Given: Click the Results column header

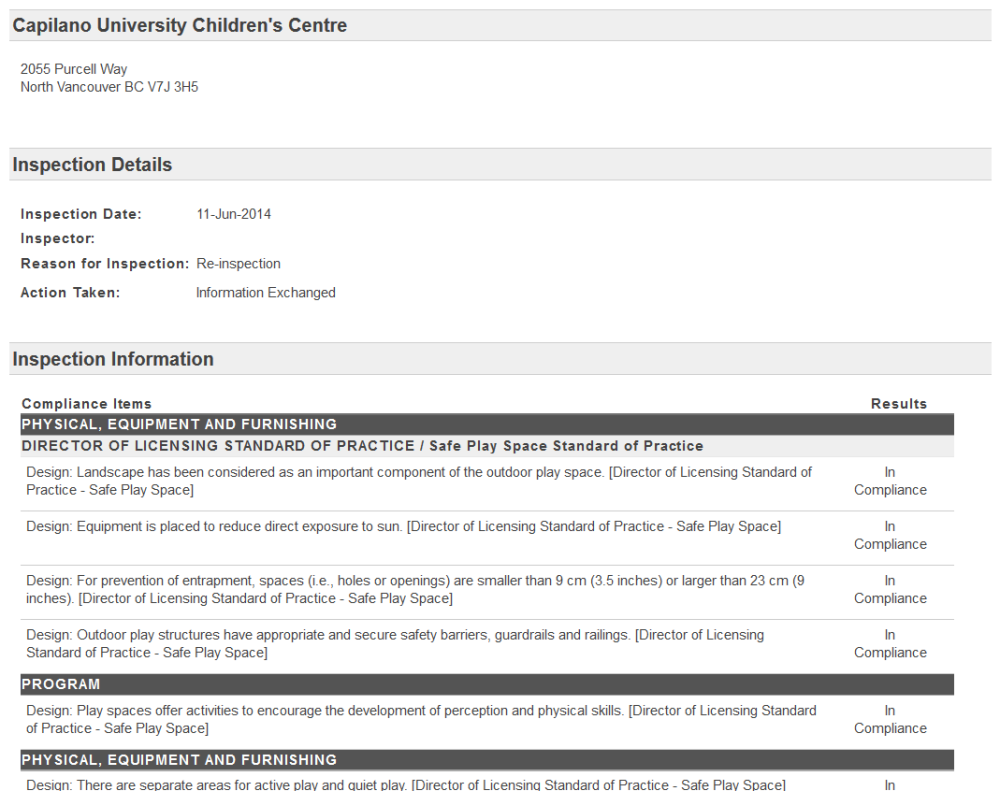Looking at the screenshot, I should coord(898,404).
